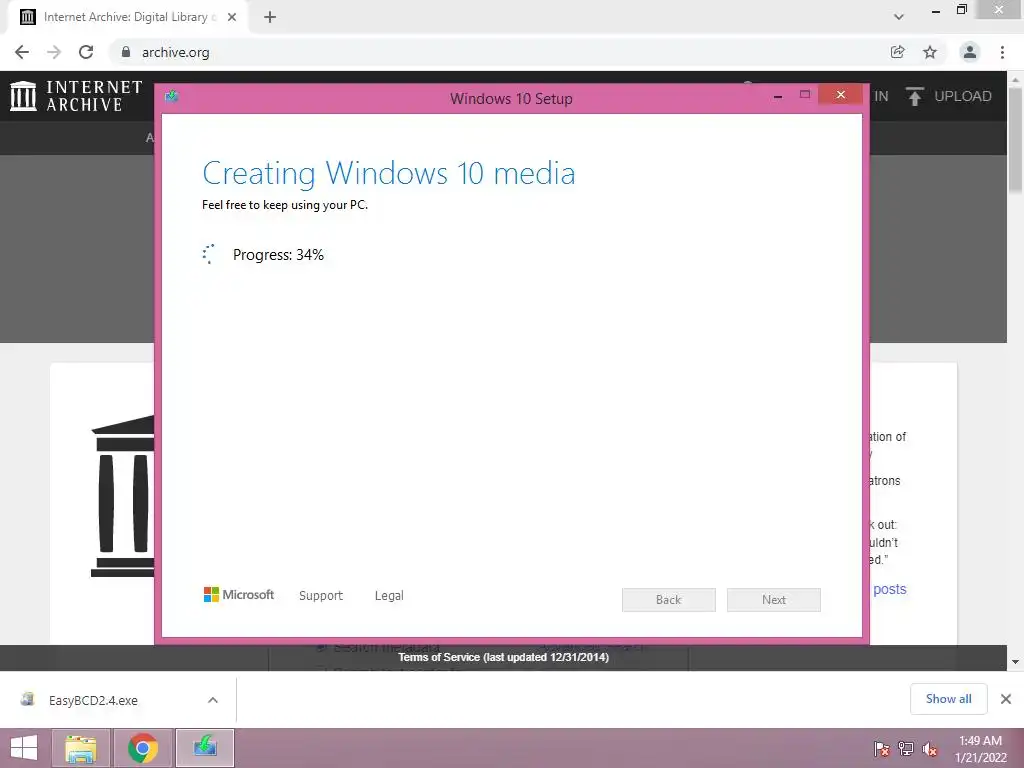This screenshot has width=1024, height=768.
Task: Click the Terms of Service banner text
Action: (x=504, y=657)
